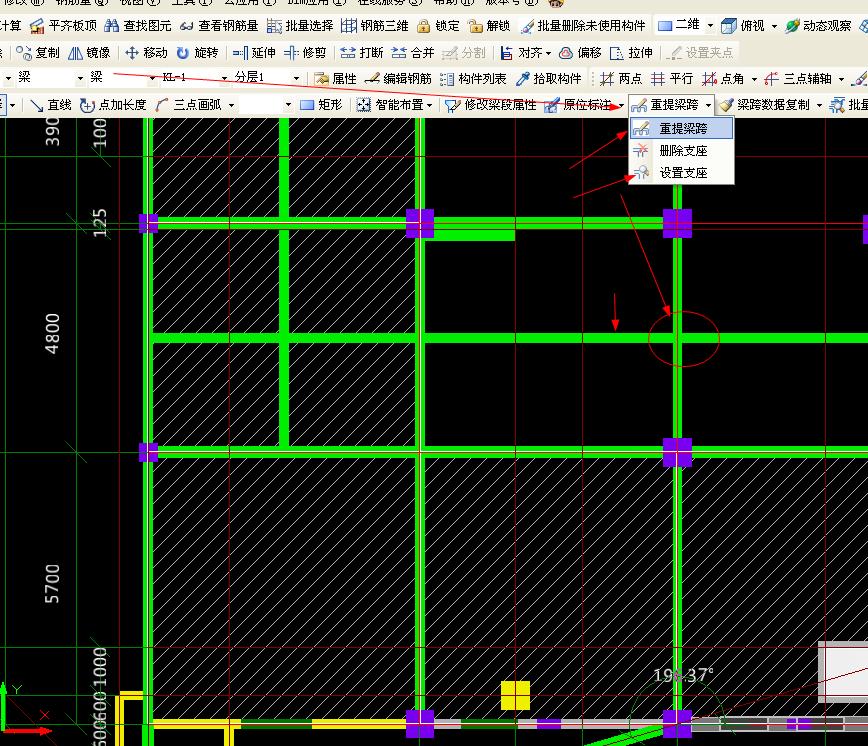Expand the 二维 view mode dropdown
Image resolution: width=868 pixels, height=746 pixels.
click(x=710, y=25)
